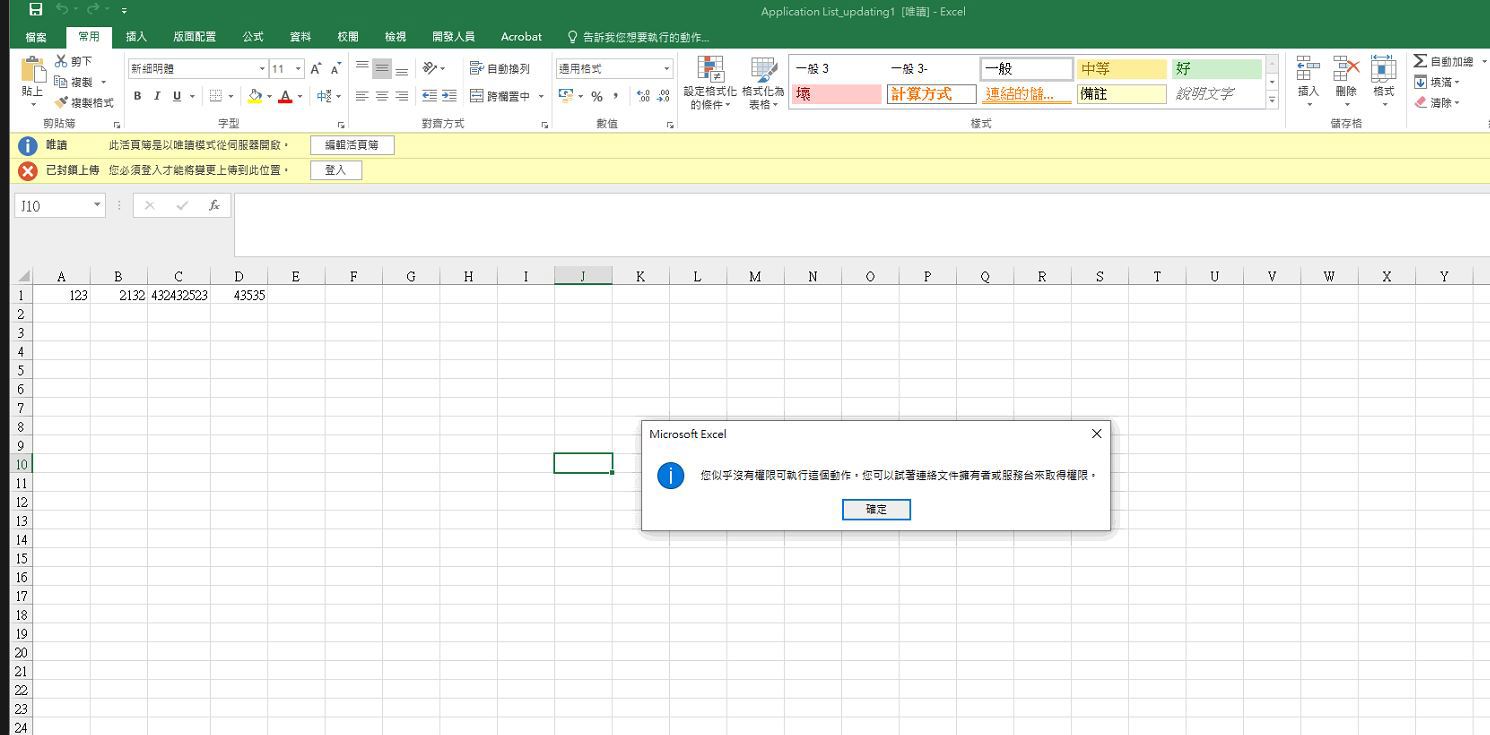Apply the Good (好) cell style
Image resolution: width=1490 pixels, height=735 pixels.
click(x=1217, y=69)
